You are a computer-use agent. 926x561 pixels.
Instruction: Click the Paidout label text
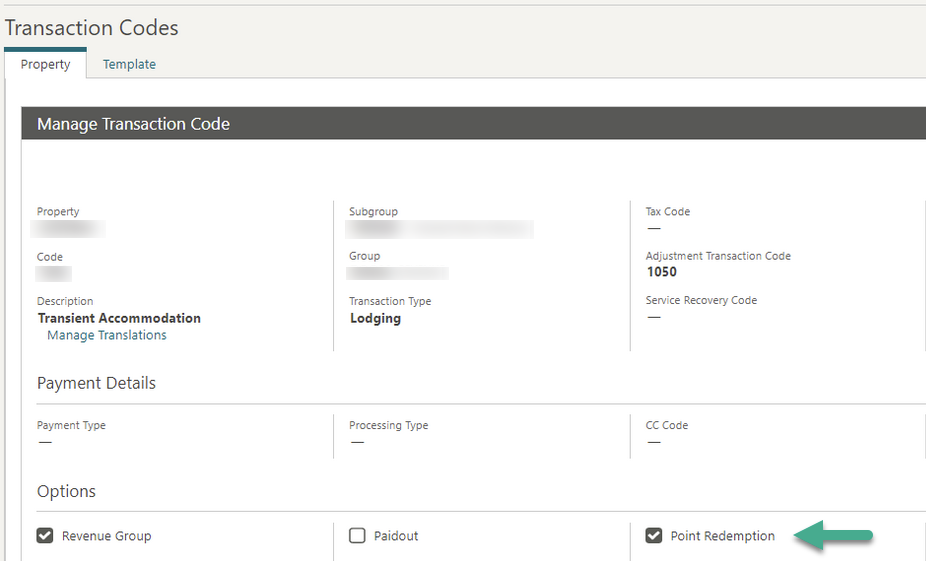[x=396, y=536]
